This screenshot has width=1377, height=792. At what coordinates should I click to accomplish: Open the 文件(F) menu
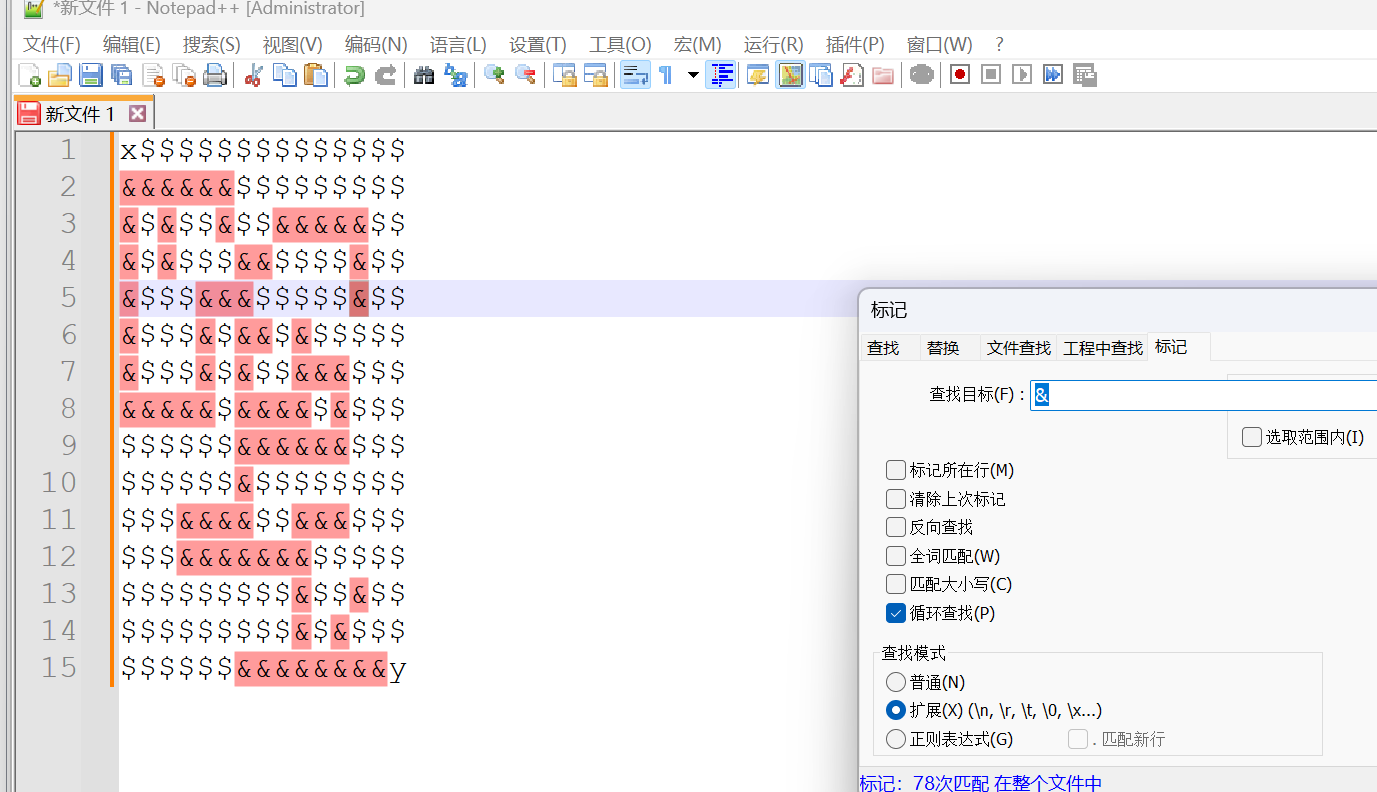[x=52, y=45]
